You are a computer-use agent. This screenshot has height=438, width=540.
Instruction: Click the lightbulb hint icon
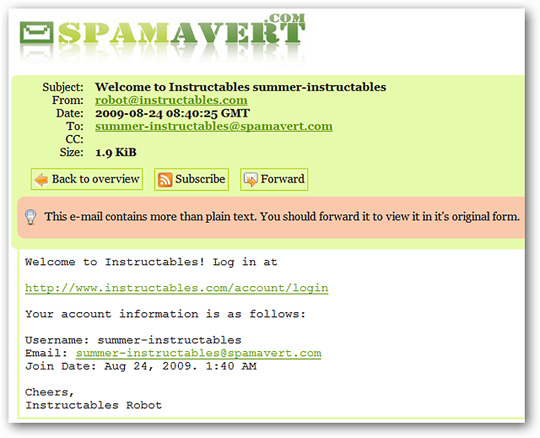click(31, 217)
